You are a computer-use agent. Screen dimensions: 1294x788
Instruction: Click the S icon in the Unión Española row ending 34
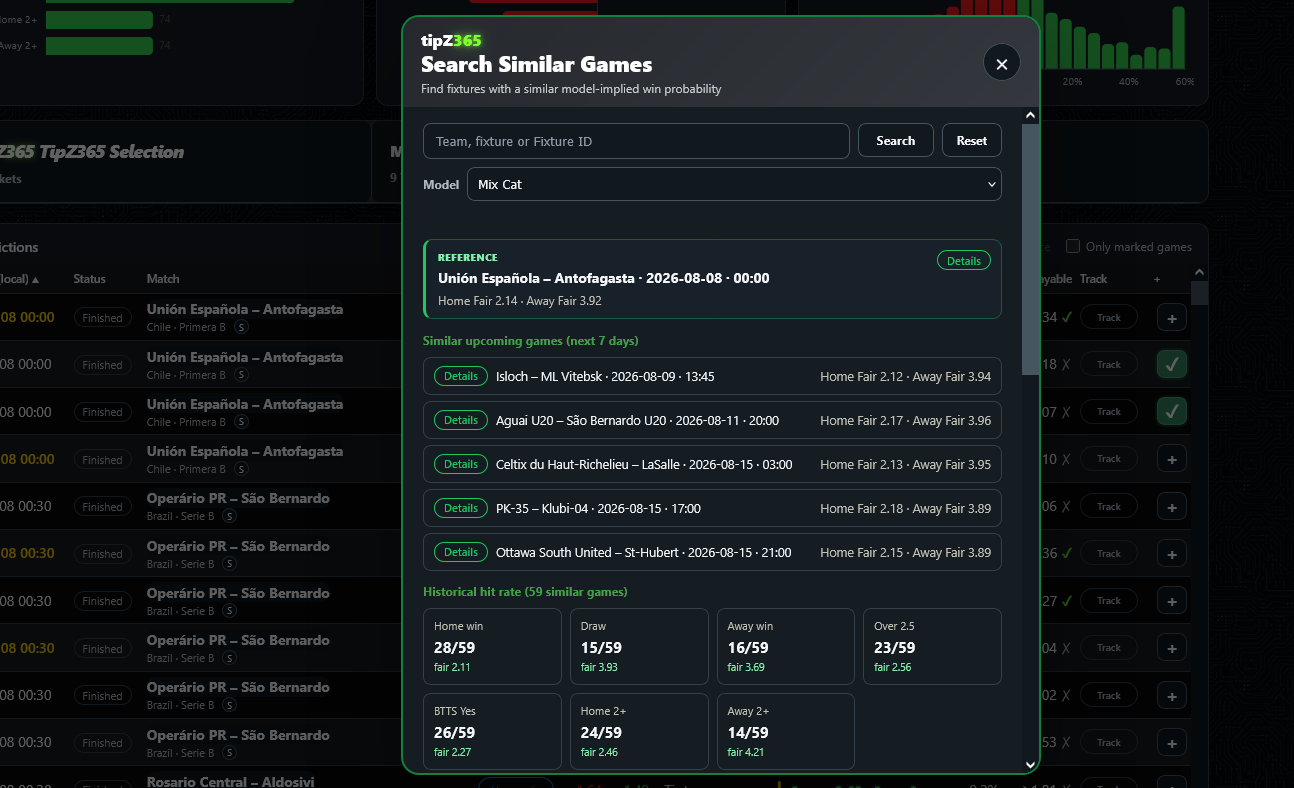point(242,327)
